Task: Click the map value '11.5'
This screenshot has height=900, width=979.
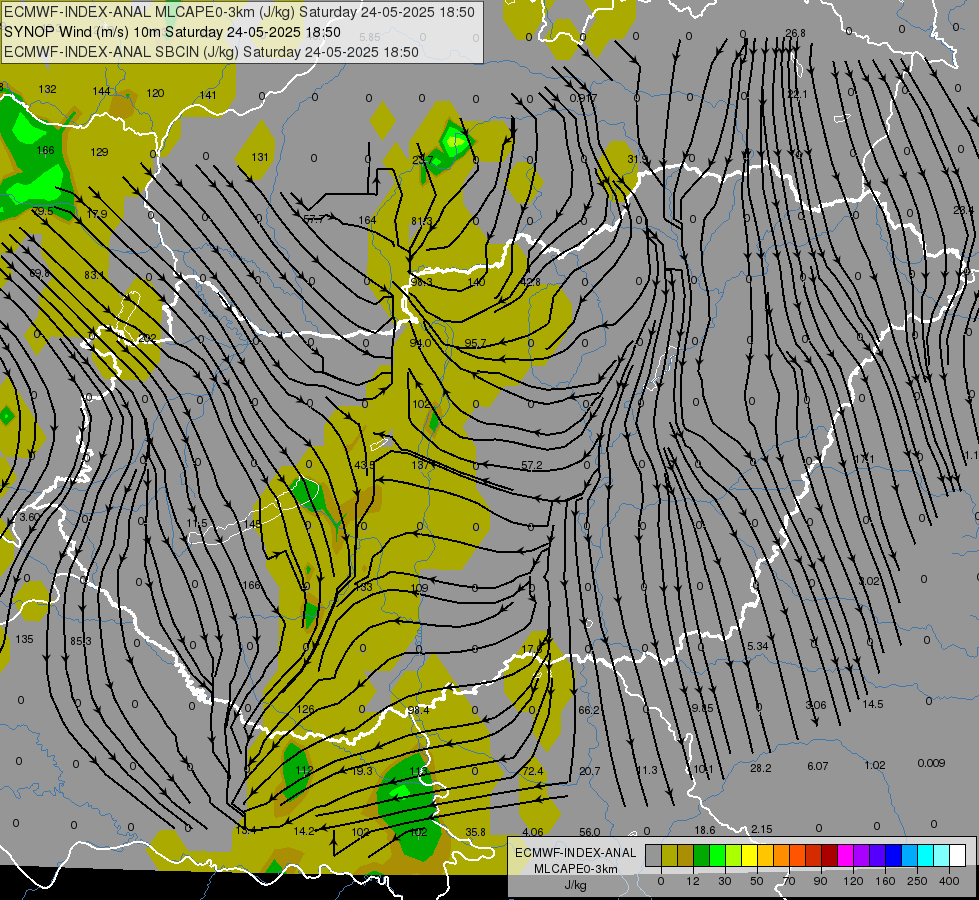Action: click(x=197, y=523)
